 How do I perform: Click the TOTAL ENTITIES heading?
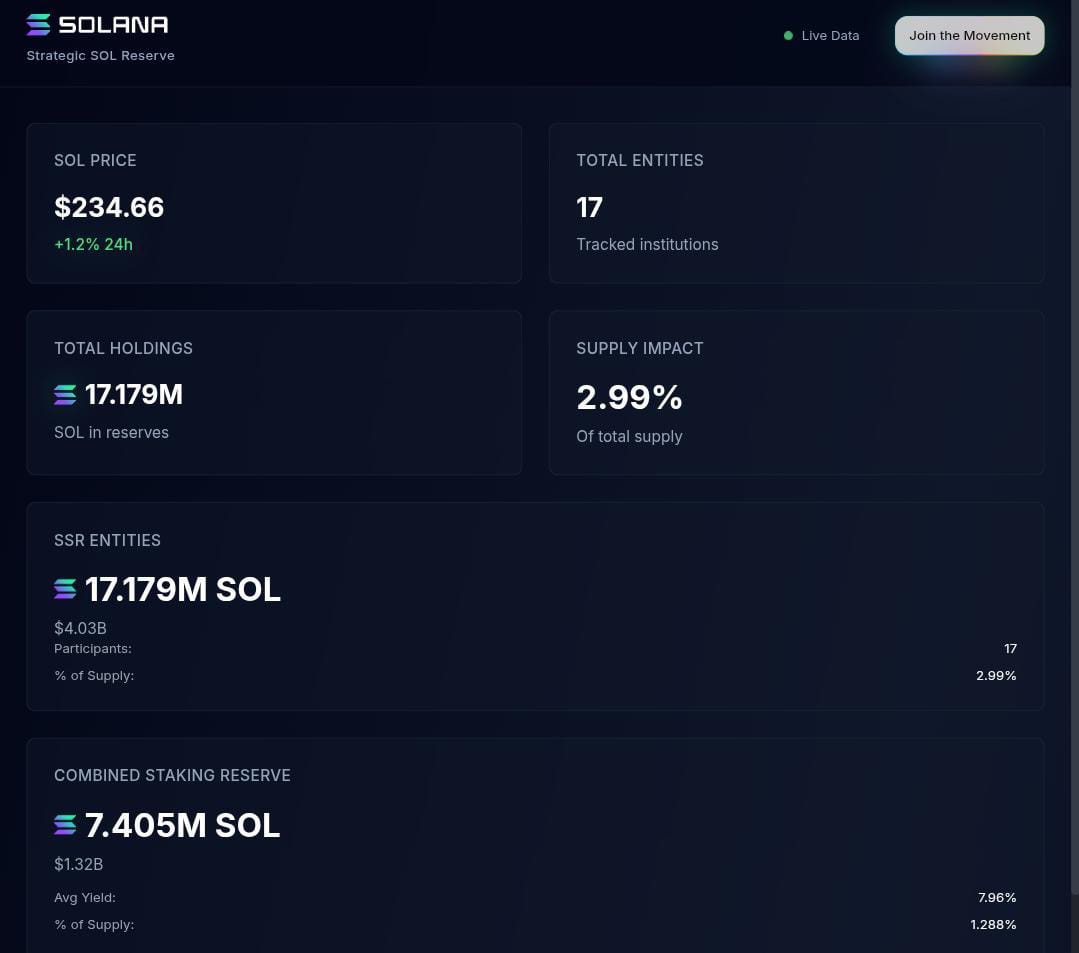click(x=639, y=160)
